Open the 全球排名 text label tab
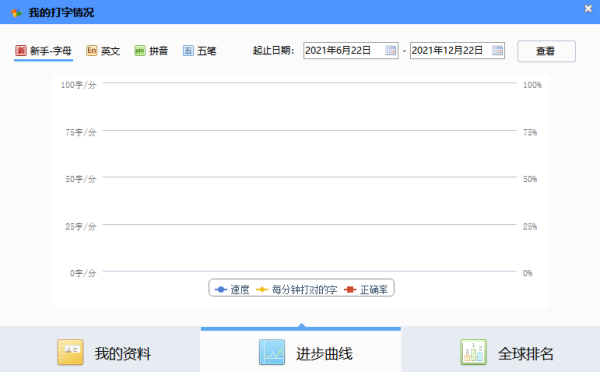The image size is (600, 372). click(526, 353)
